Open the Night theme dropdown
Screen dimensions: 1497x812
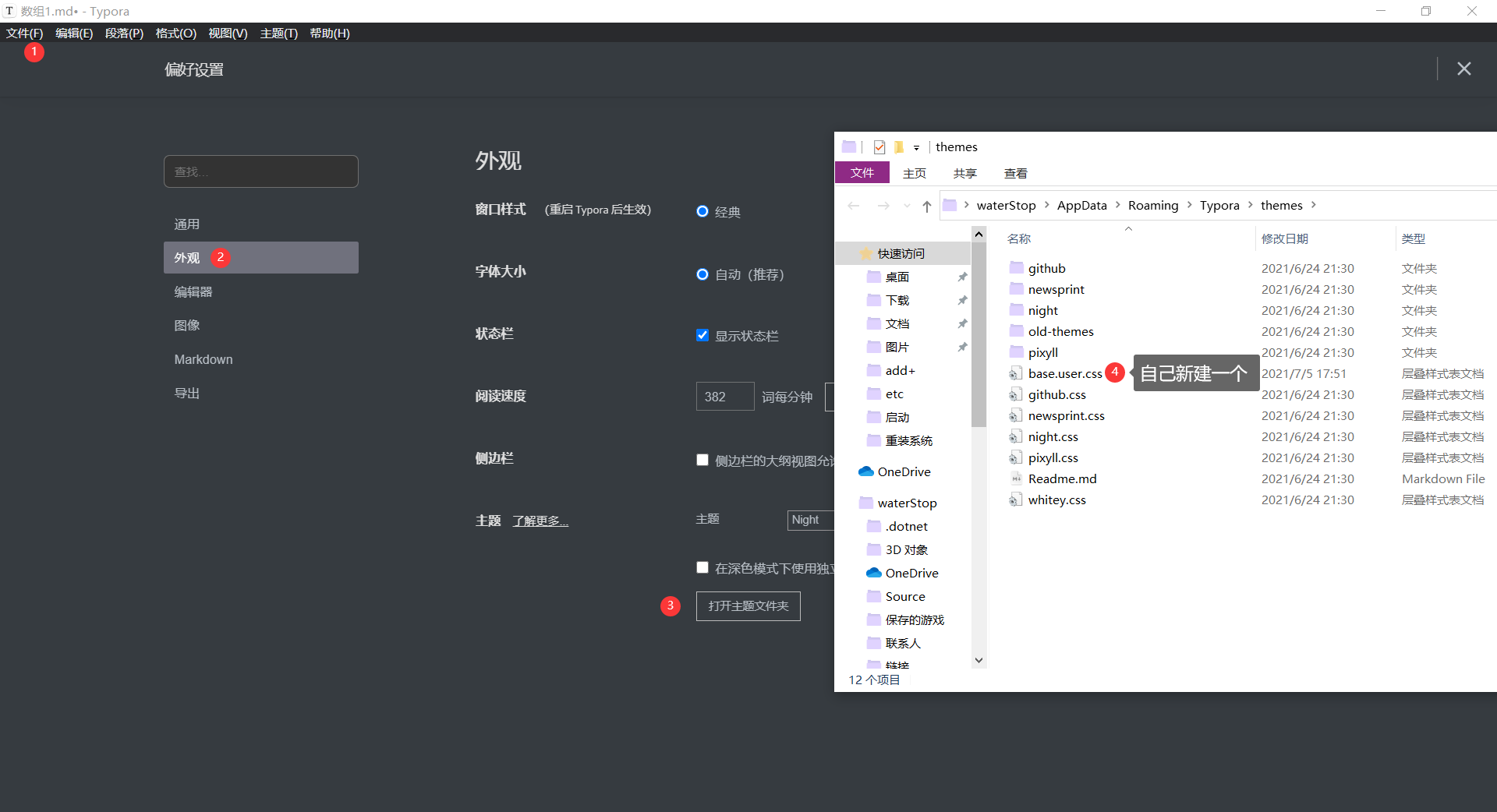[811, 520]
